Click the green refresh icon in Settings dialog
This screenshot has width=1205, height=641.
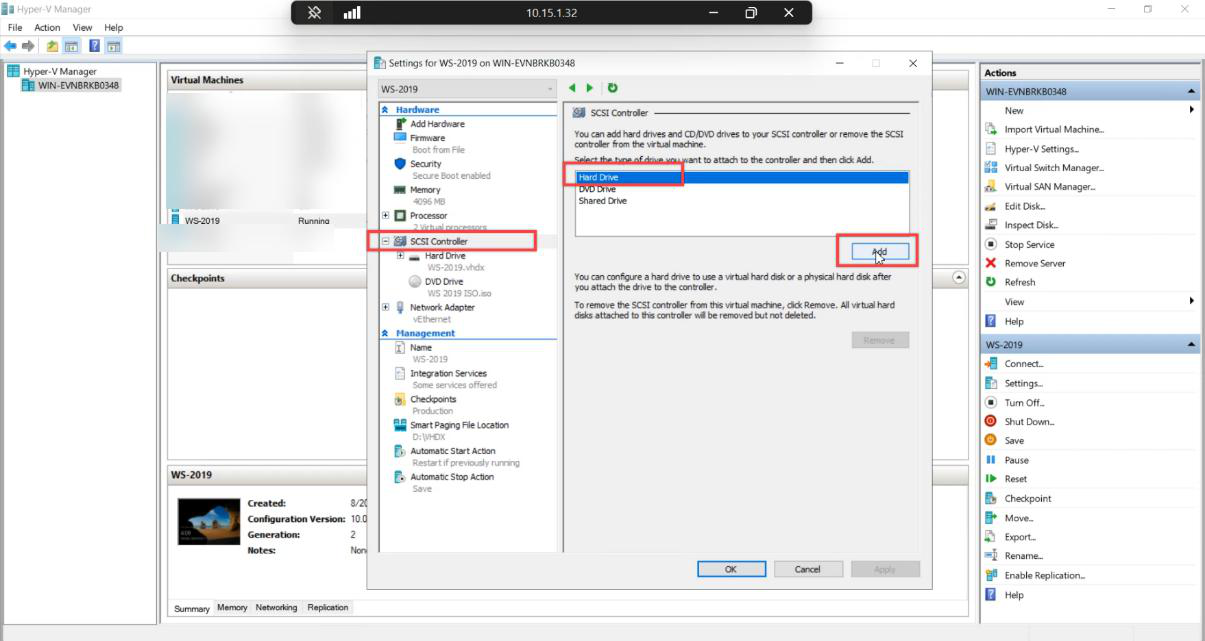(x=612, y=88)
